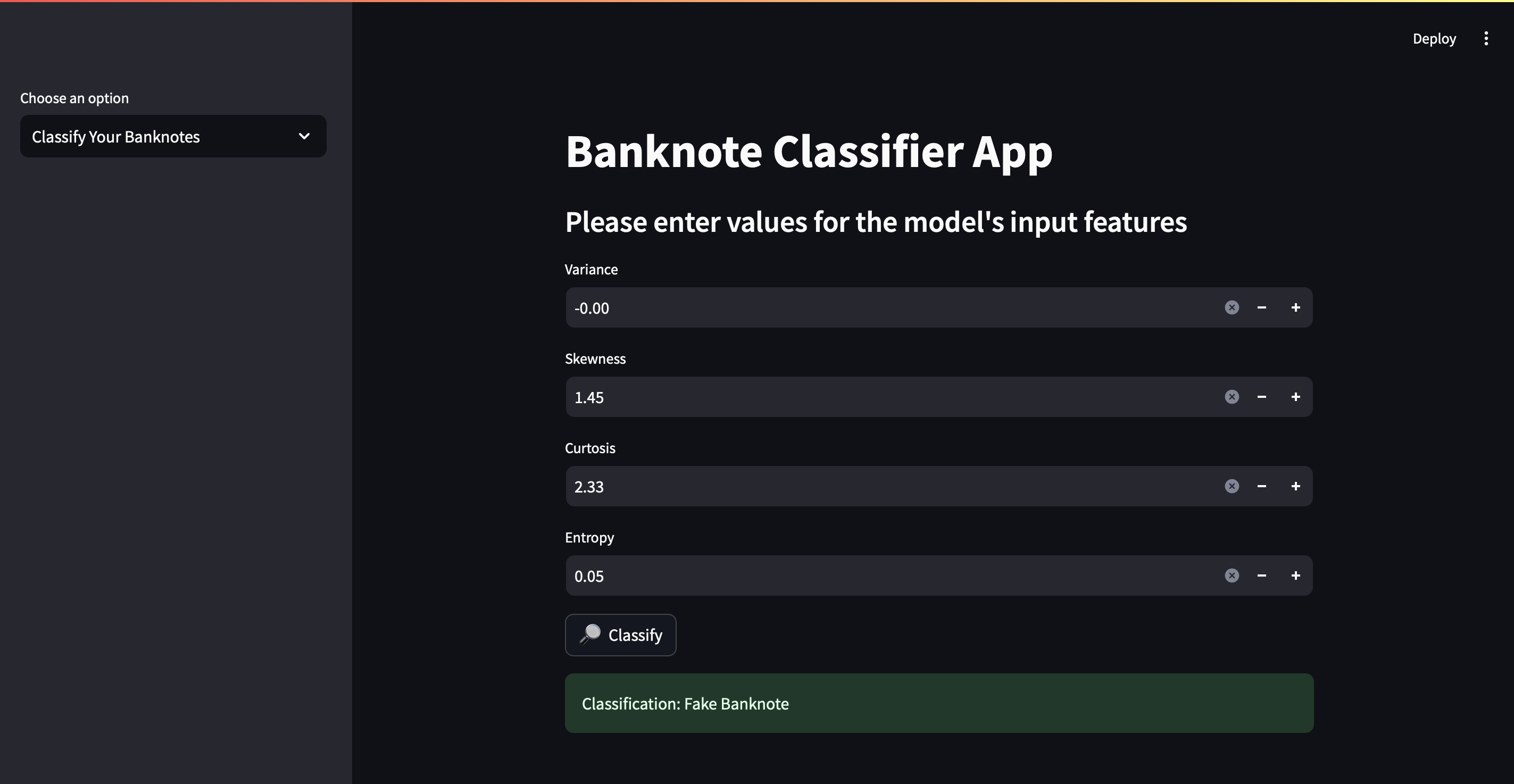The height and width of the screenshot is (784, 1514).
Task: Clear the Curtosis input field value
Action: [x=1231, y=485]
